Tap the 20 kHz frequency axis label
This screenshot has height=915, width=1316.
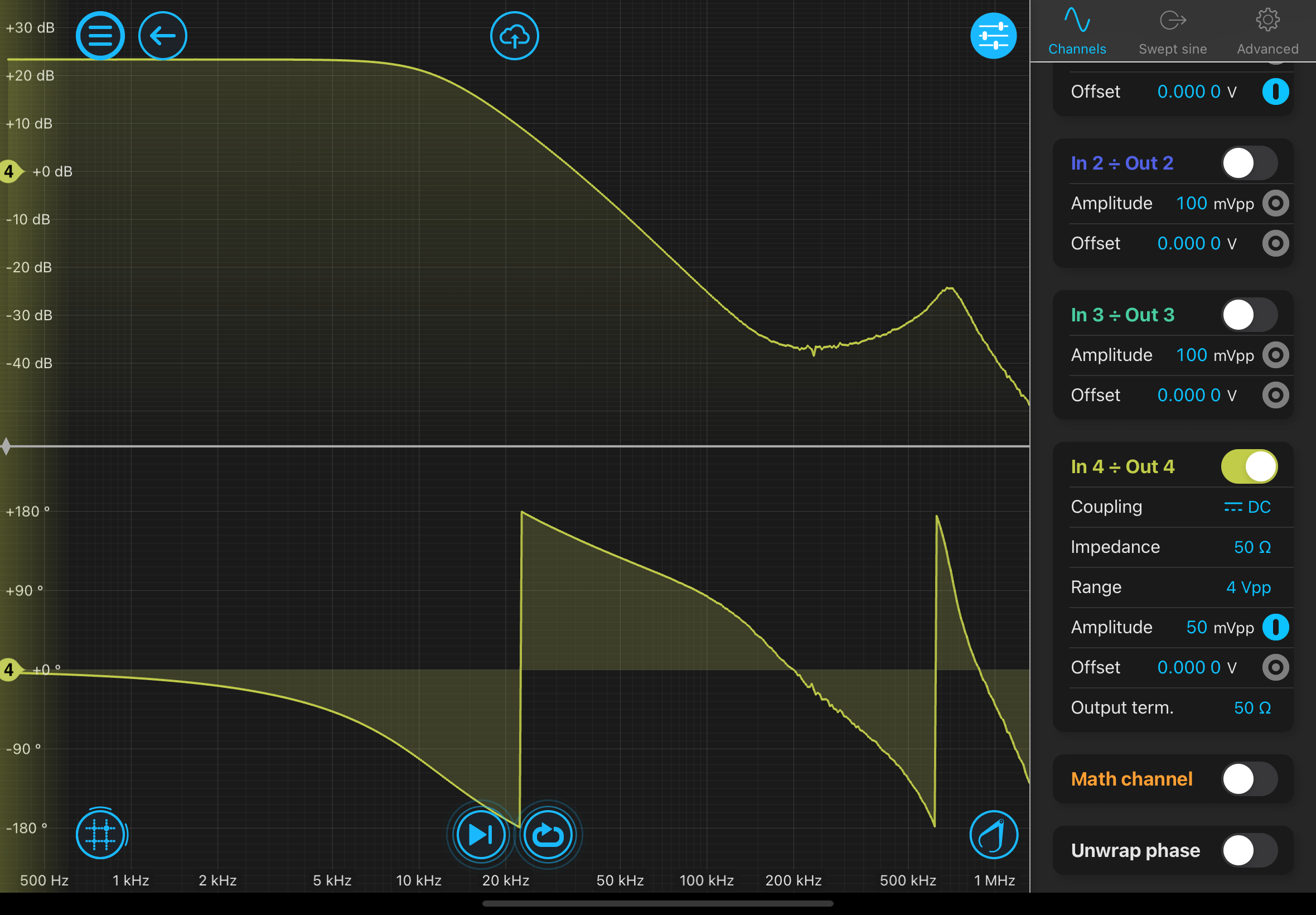[505, 880]
